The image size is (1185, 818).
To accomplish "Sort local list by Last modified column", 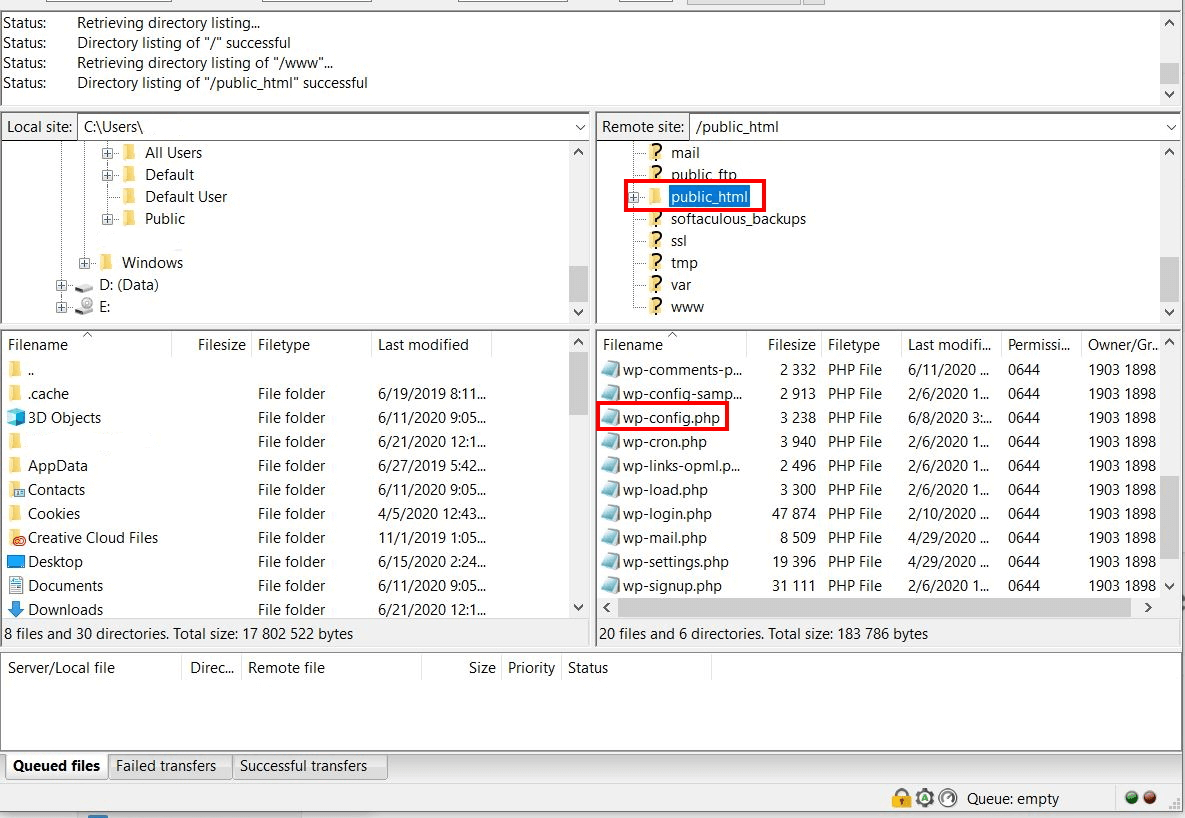I will (x=431, y=345).
